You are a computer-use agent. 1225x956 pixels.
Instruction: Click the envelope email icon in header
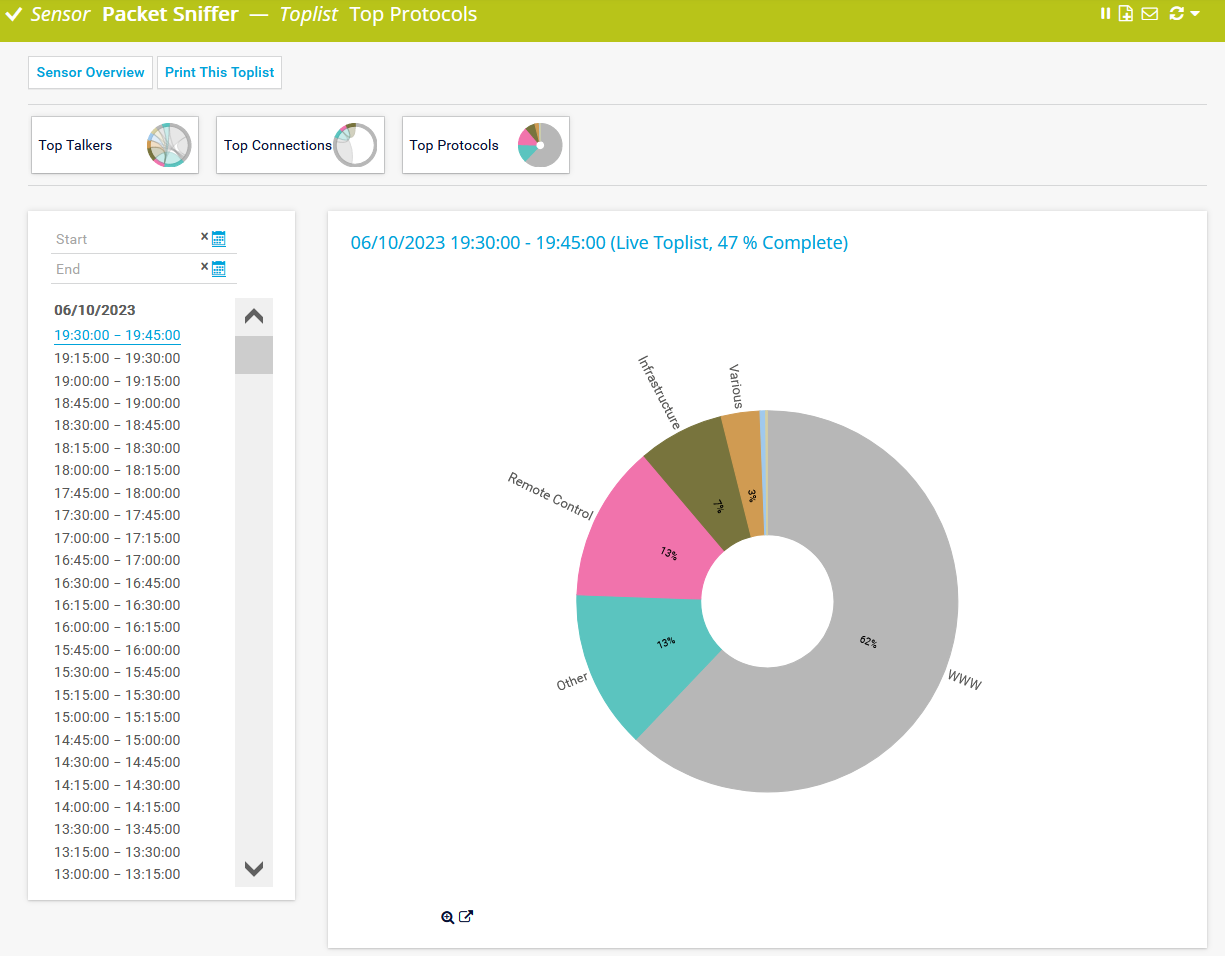pos(1149,14)
